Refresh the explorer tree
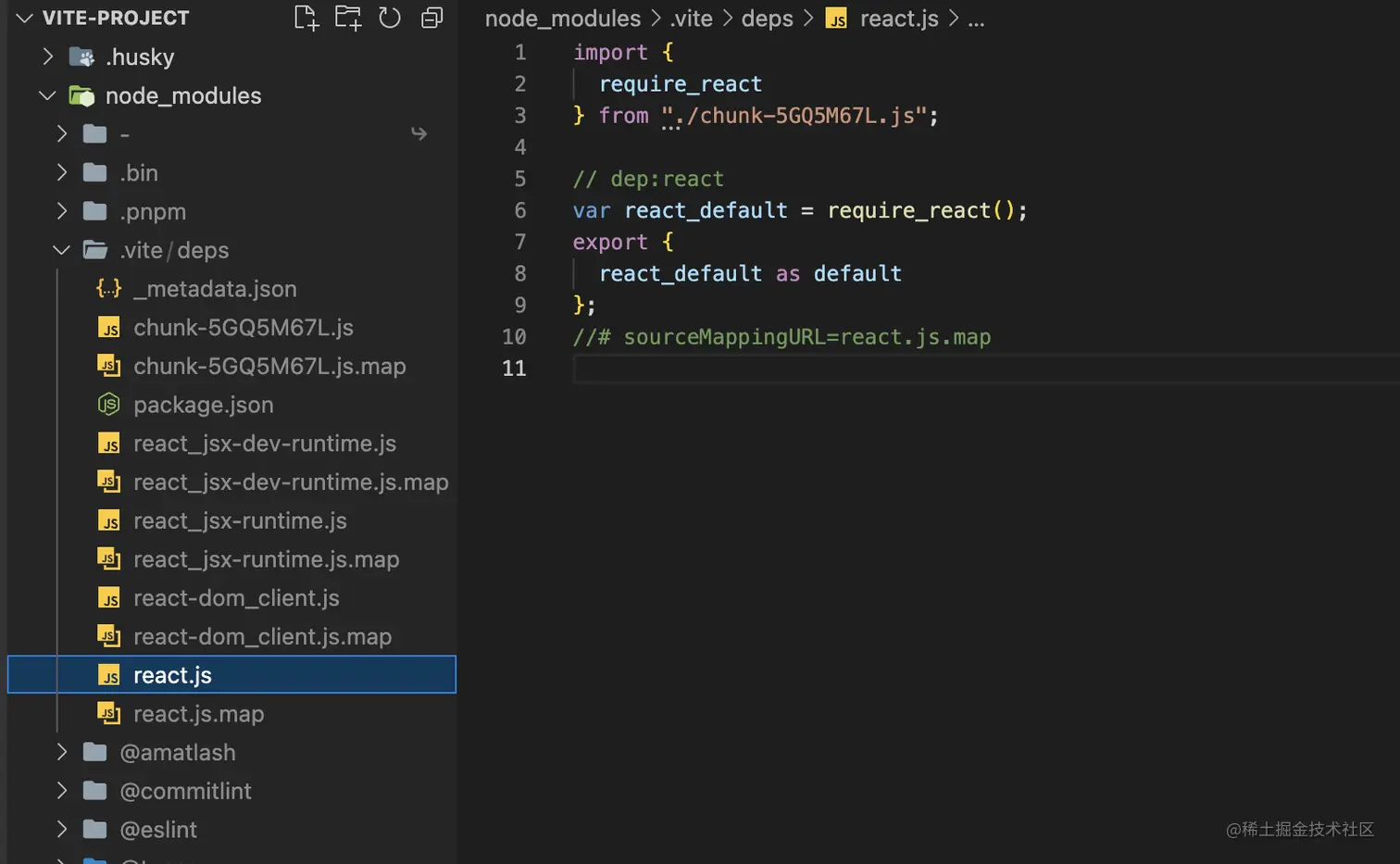The height and width of the screenshot is (864, 1400). pos(390,18)
